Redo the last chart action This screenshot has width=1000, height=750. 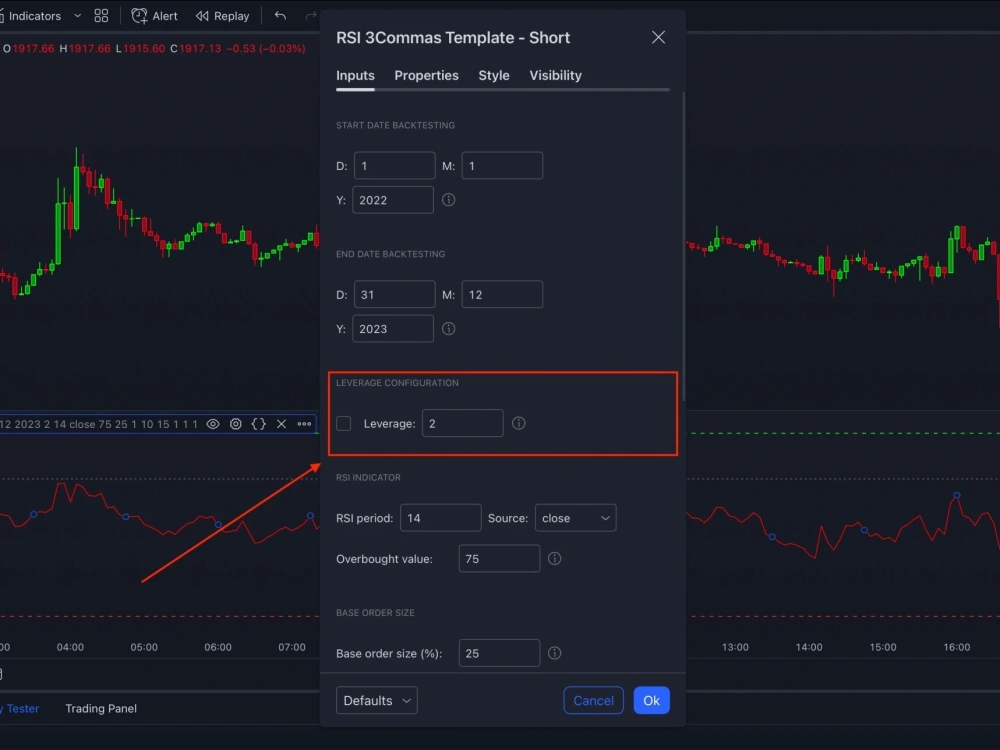(x=311, y=16)
